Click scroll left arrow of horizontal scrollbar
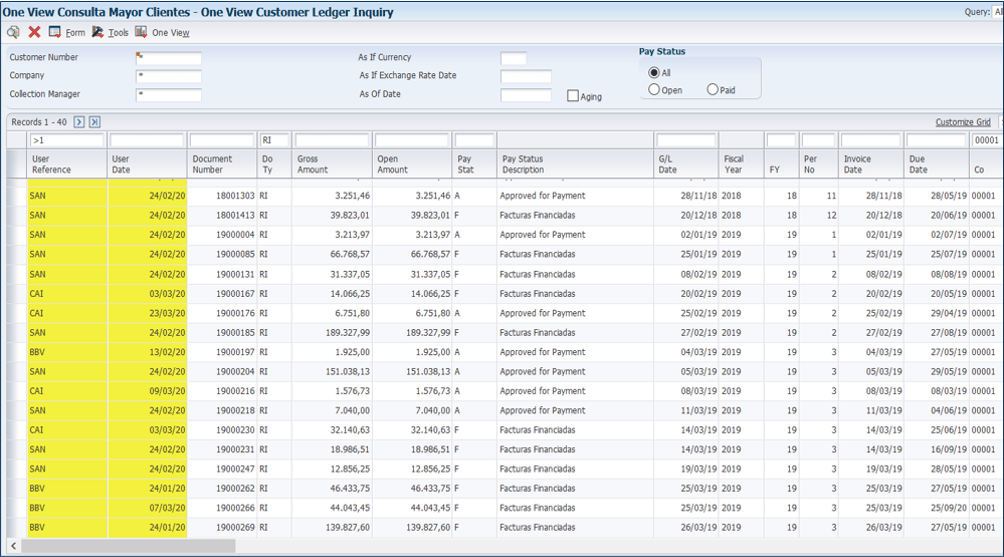Image resolution: width=1004 pixels, height=557 pixels. [x=13, y=546]
